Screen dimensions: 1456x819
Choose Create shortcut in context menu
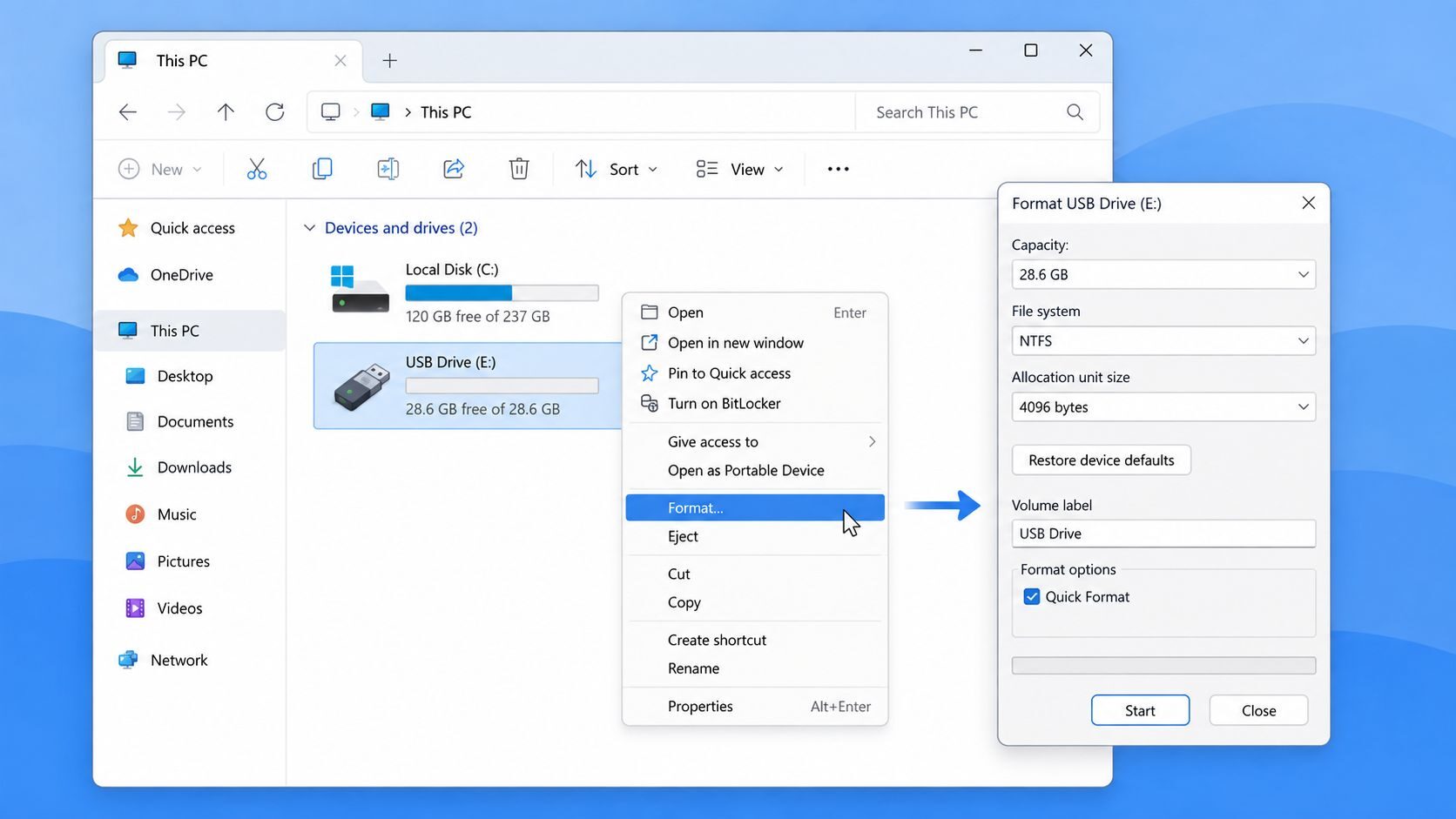click(755, 641)
